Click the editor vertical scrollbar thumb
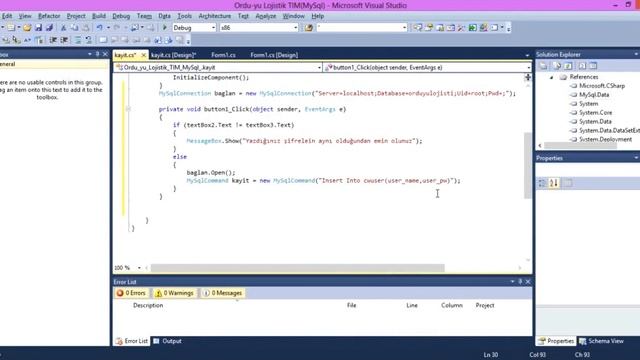The image size is (640, 360). [528, 165]
